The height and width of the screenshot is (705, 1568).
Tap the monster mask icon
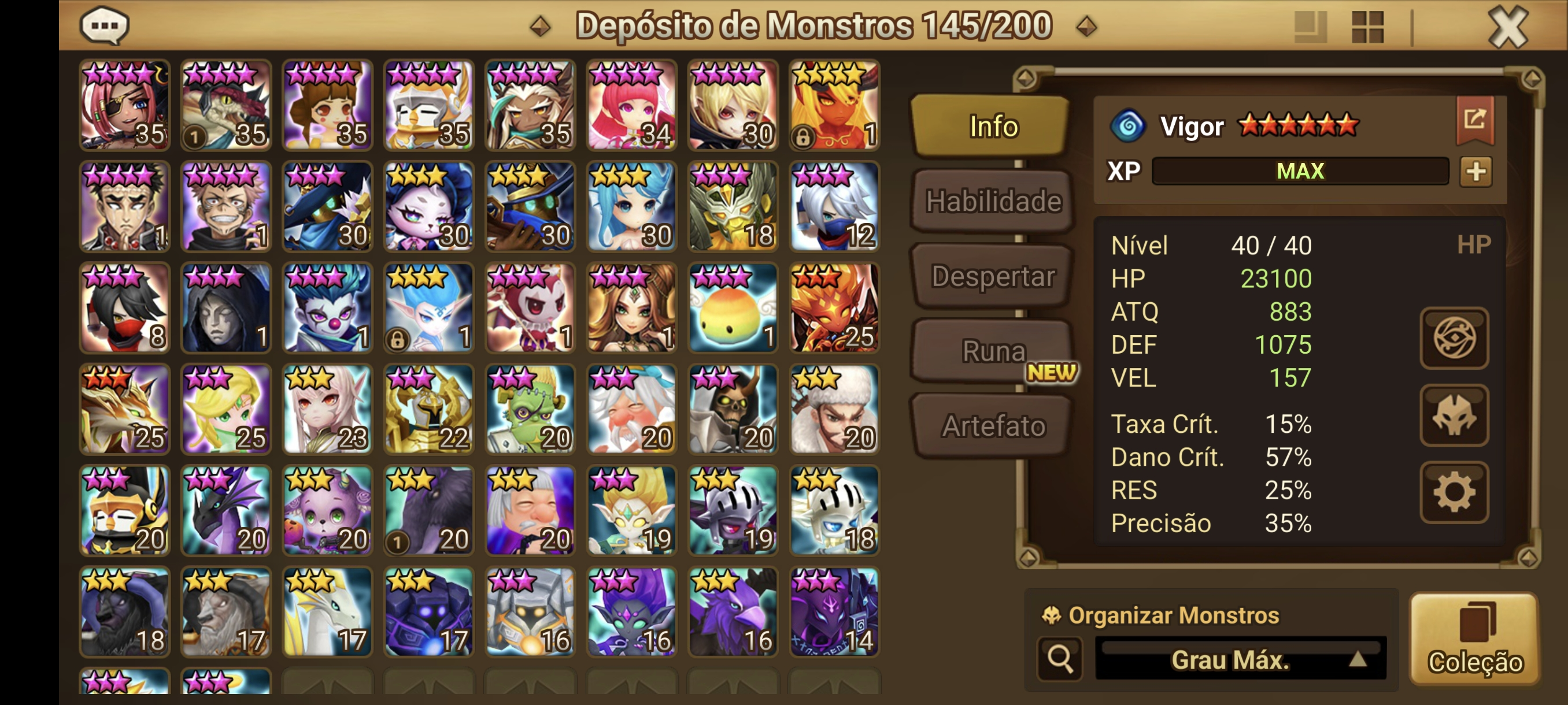tap(1454, 415)
